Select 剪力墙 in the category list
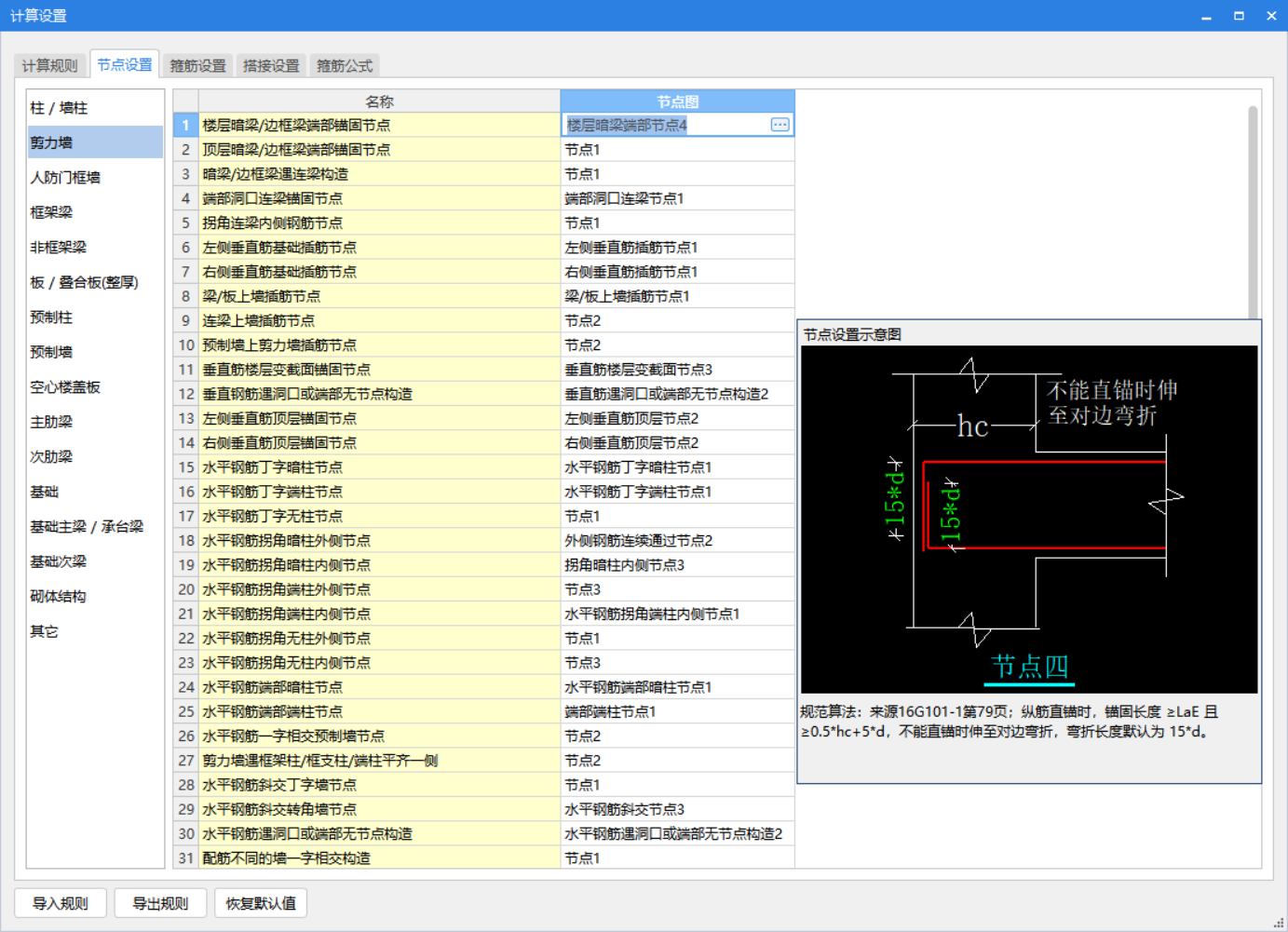 point(95,142)
